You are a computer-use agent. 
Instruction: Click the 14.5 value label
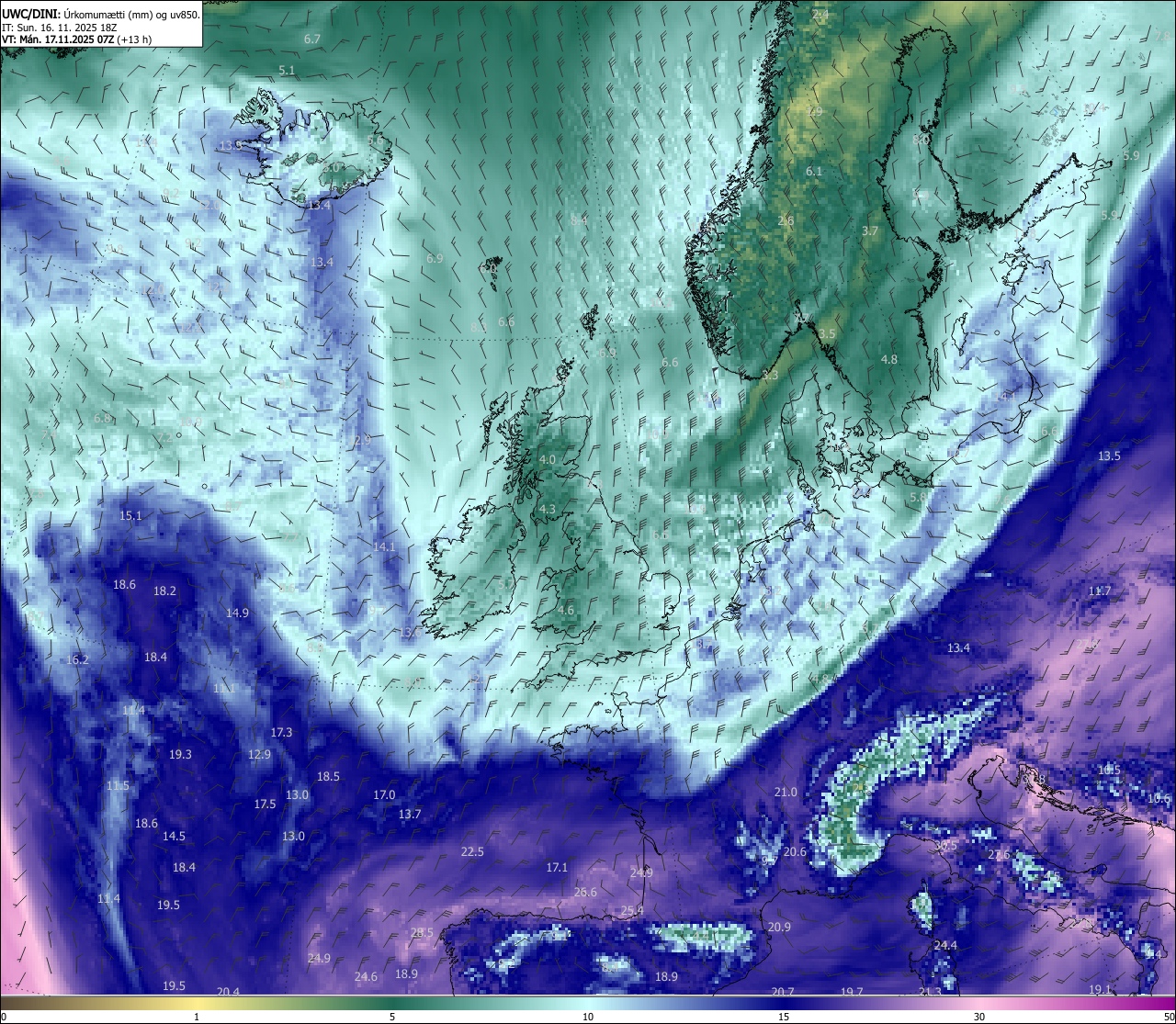174,837
